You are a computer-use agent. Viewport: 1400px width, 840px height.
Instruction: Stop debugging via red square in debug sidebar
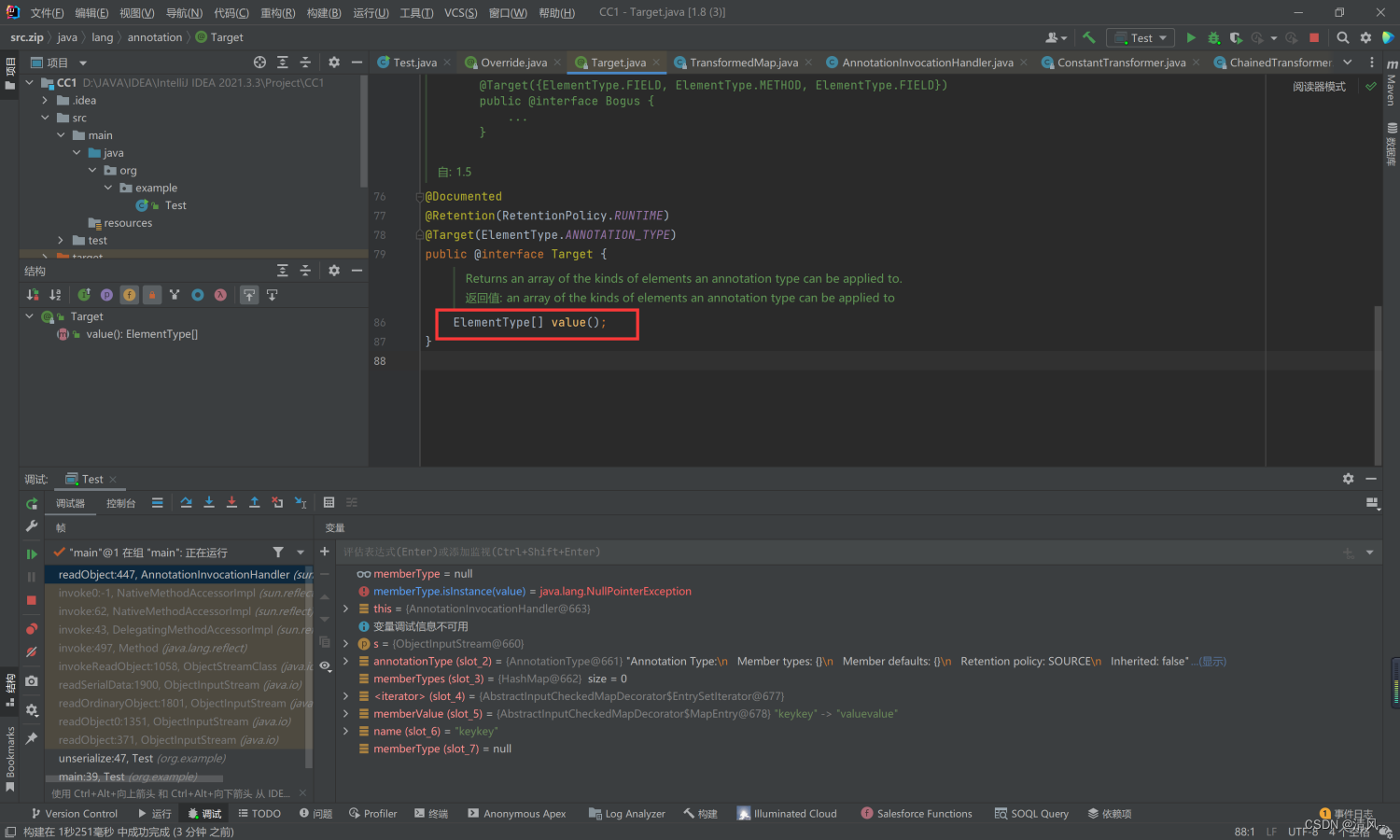(32, 600)
